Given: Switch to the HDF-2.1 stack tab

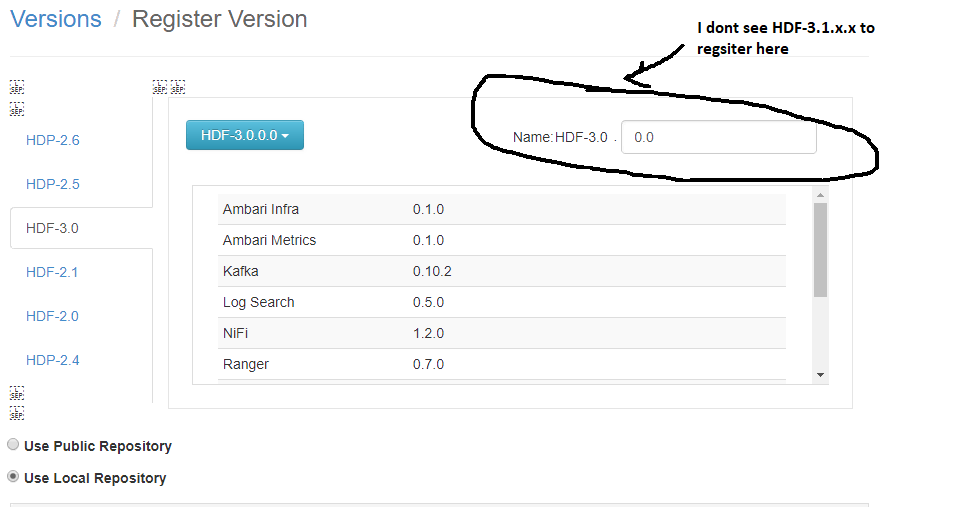Looking at the screenshot, I should (x=52, y=272).
